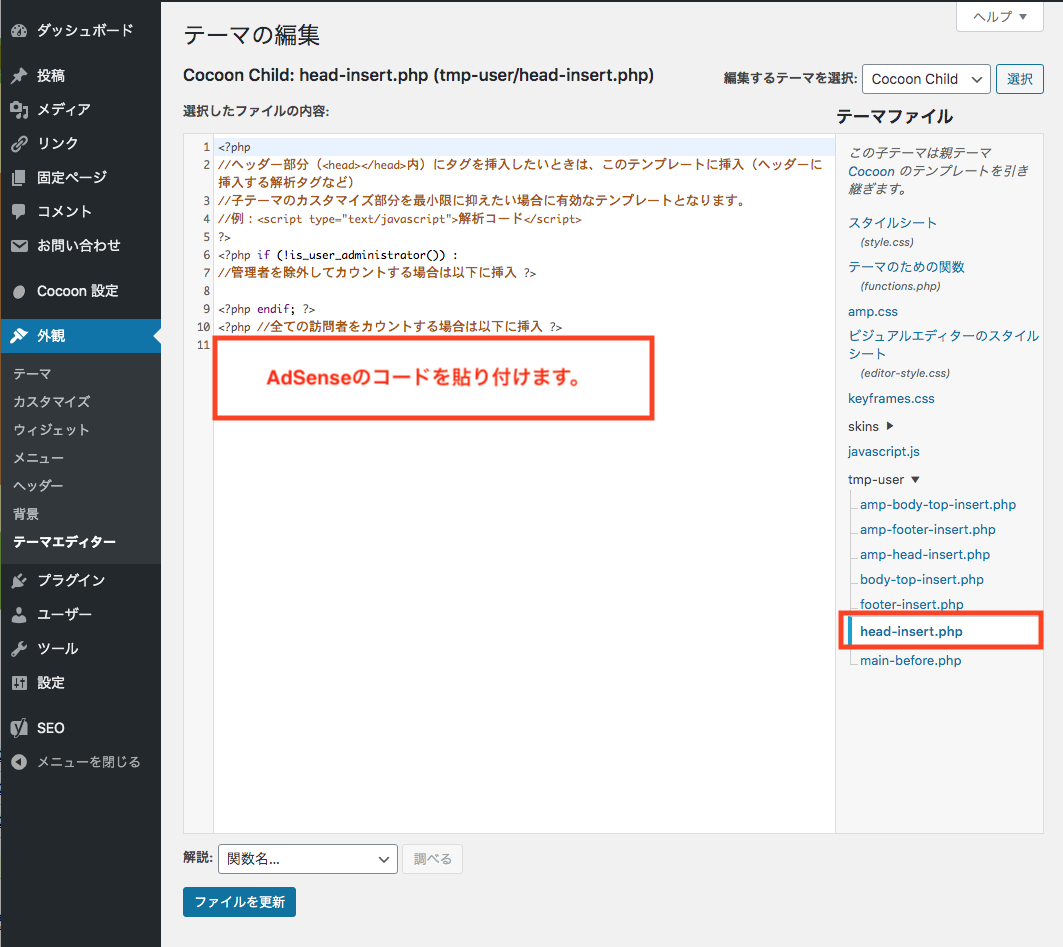Image resolution: width=1063 pixels, height=947 pixels.
Task: Open the メディア menu
Action: (64, 109)
